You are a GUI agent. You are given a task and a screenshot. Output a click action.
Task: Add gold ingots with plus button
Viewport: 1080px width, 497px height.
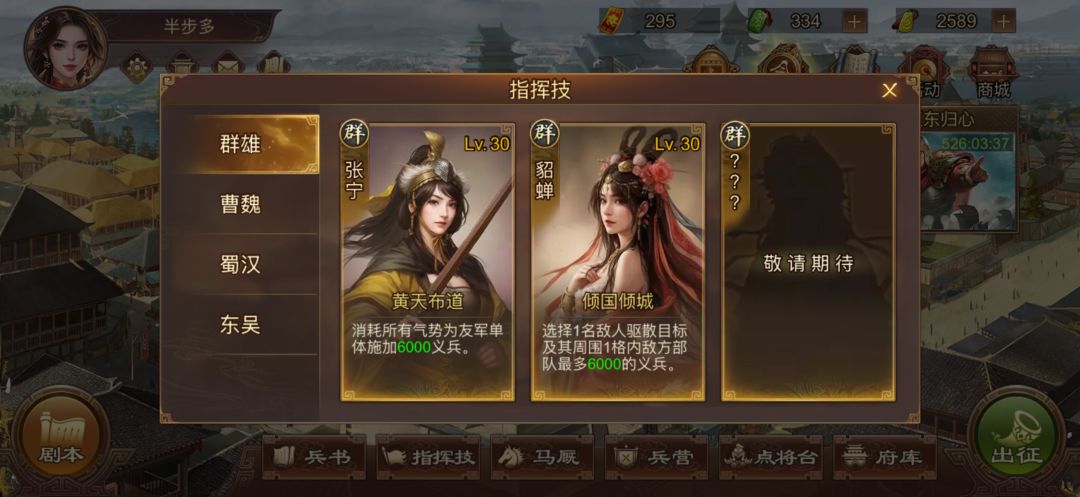[1004, 21]
